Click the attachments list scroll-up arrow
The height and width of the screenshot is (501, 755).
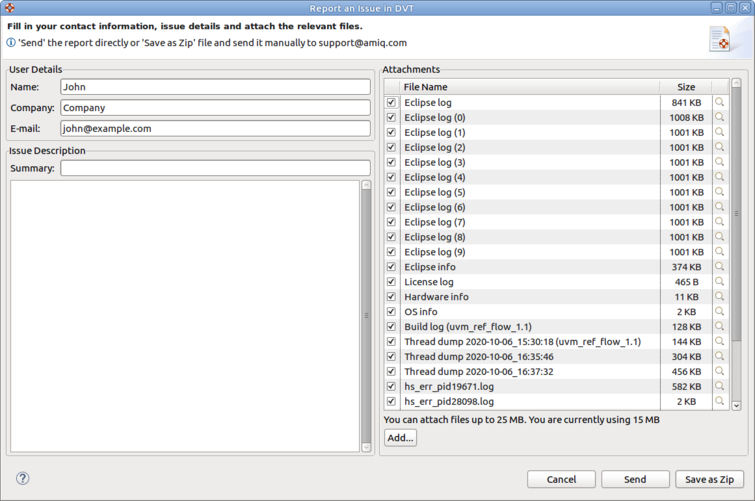(736, 83)
